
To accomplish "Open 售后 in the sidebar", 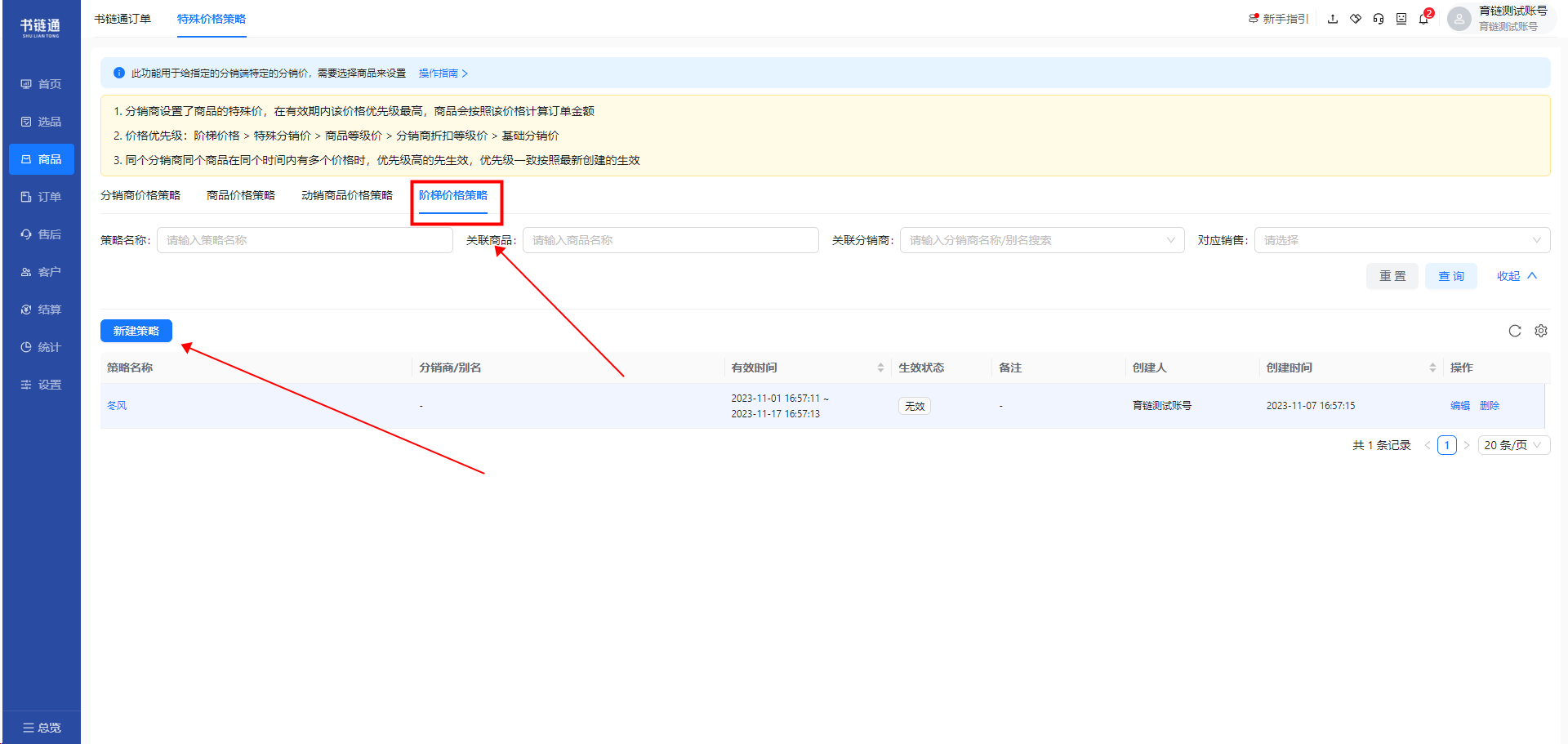I will [x=41, y=234].
